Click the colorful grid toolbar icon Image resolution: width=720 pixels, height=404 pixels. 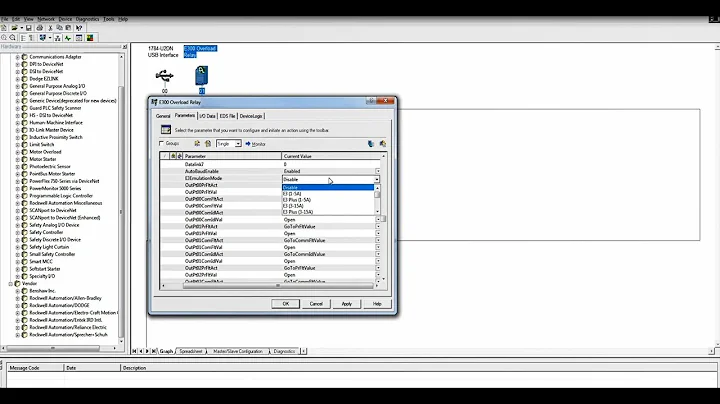point(90,38)
